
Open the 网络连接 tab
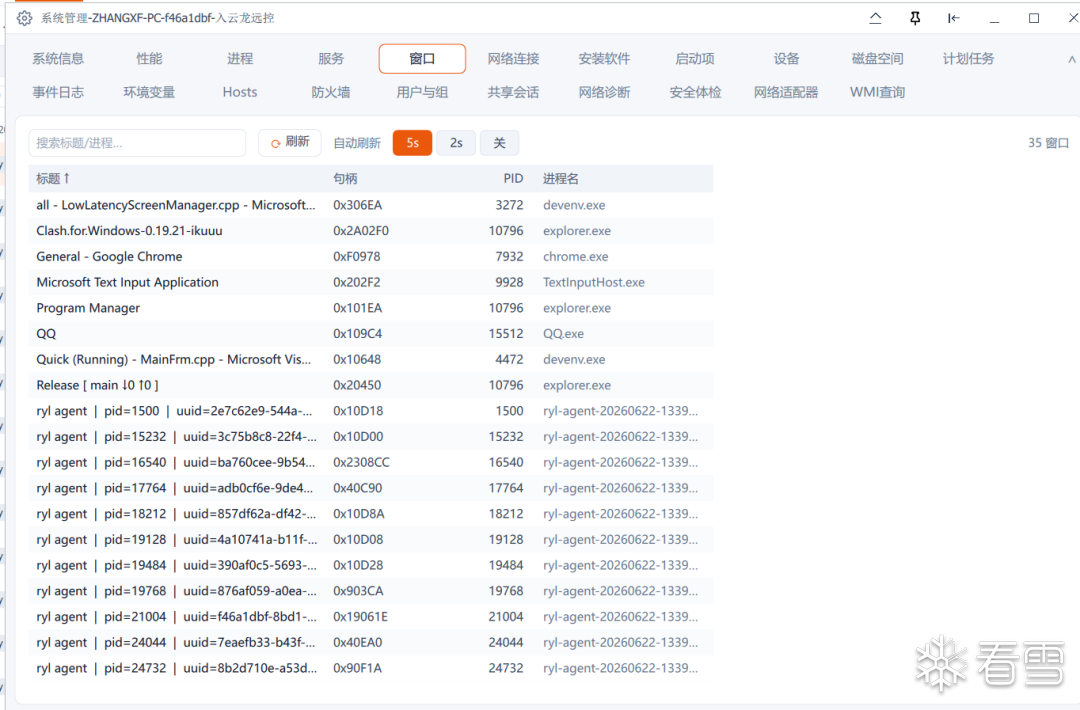[513, 59]
